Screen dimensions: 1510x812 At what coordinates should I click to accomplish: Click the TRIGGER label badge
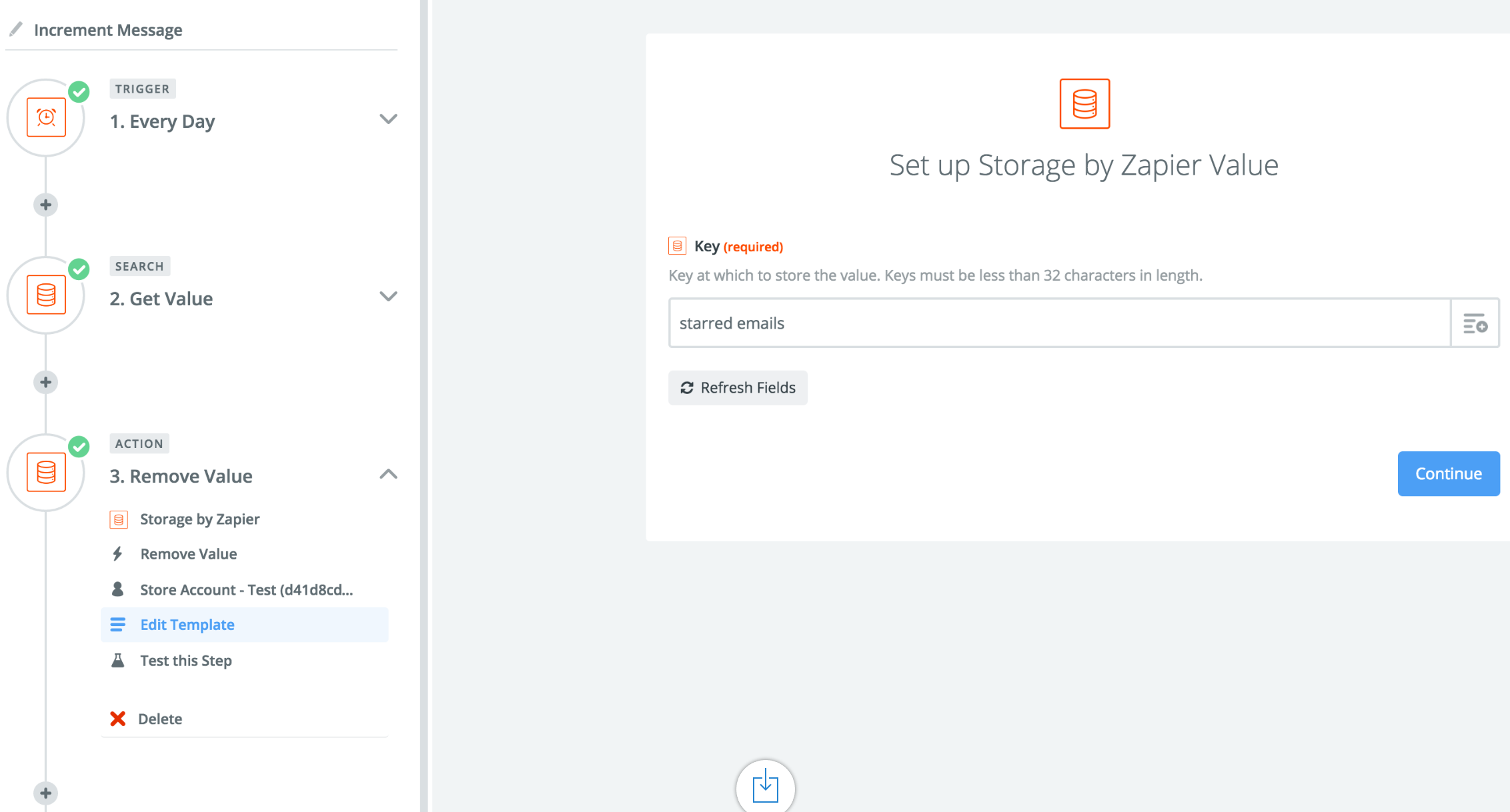pyautogui.click(x=142, y=89)
